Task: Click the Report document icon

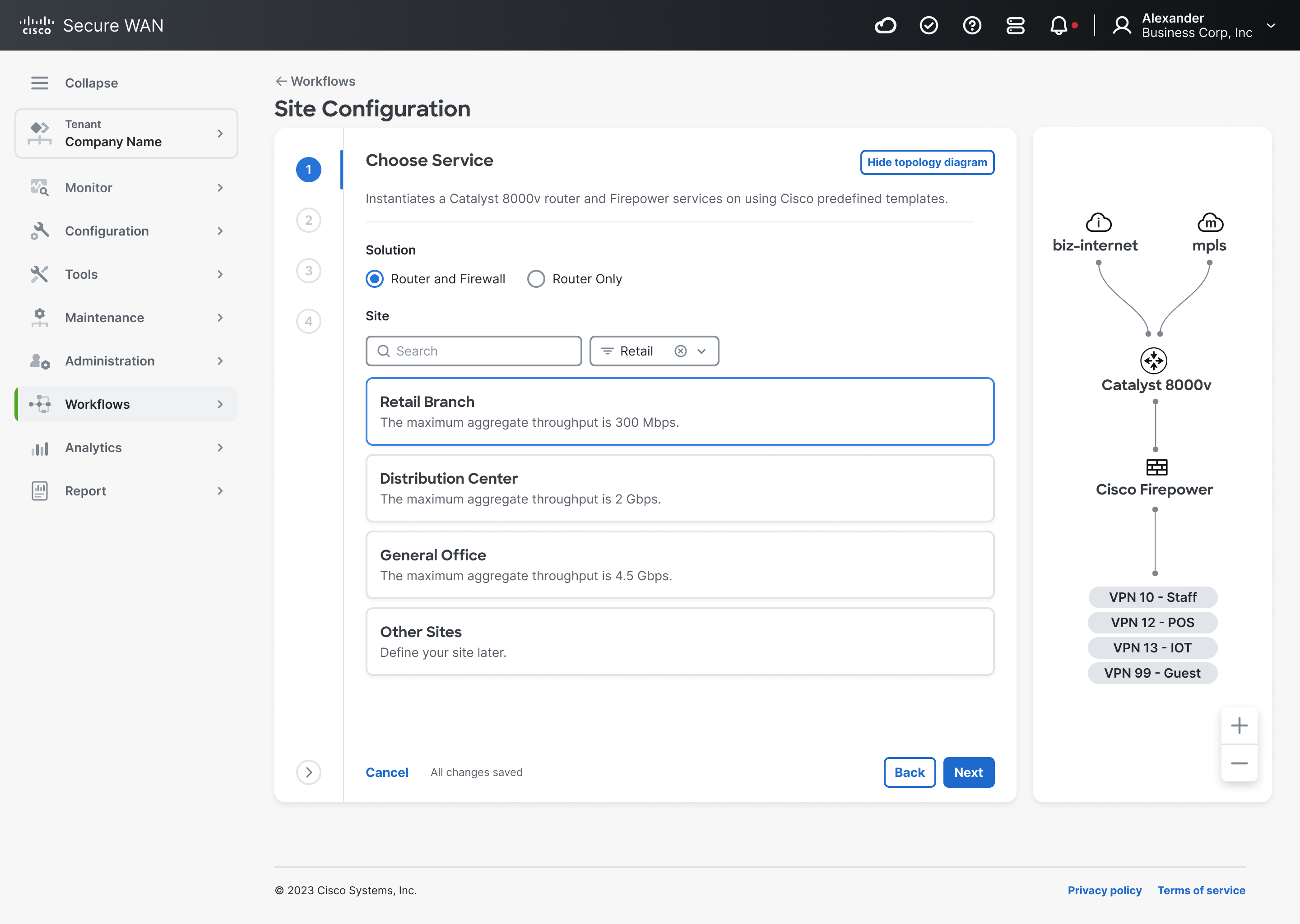Action: [39, 491]
